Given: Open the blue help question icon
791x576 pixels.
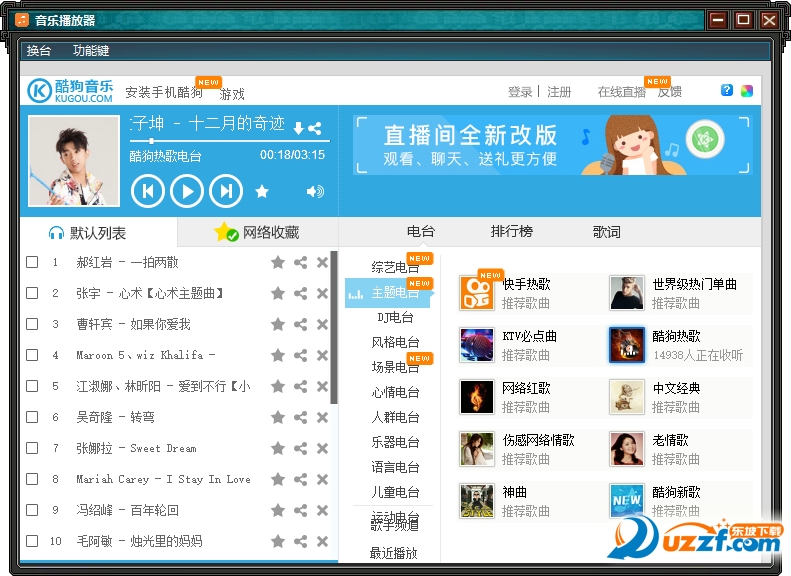Looking at the screenshot, I should click(727, 90).
